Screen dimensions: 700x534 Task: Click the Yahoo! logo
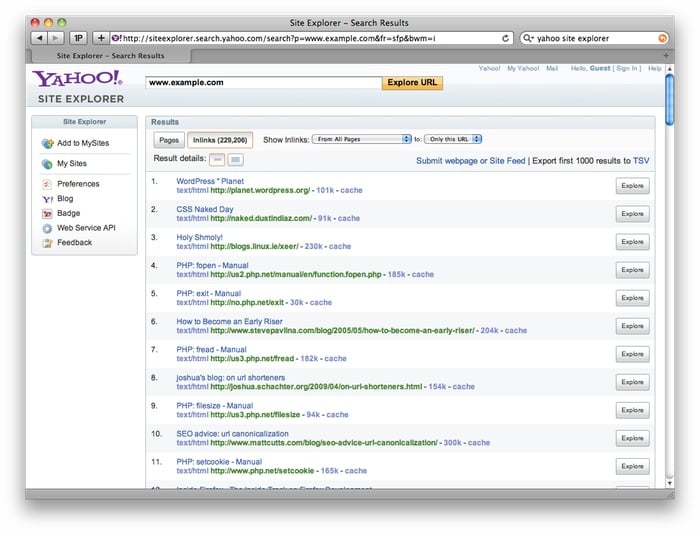(x=77, y=79)
